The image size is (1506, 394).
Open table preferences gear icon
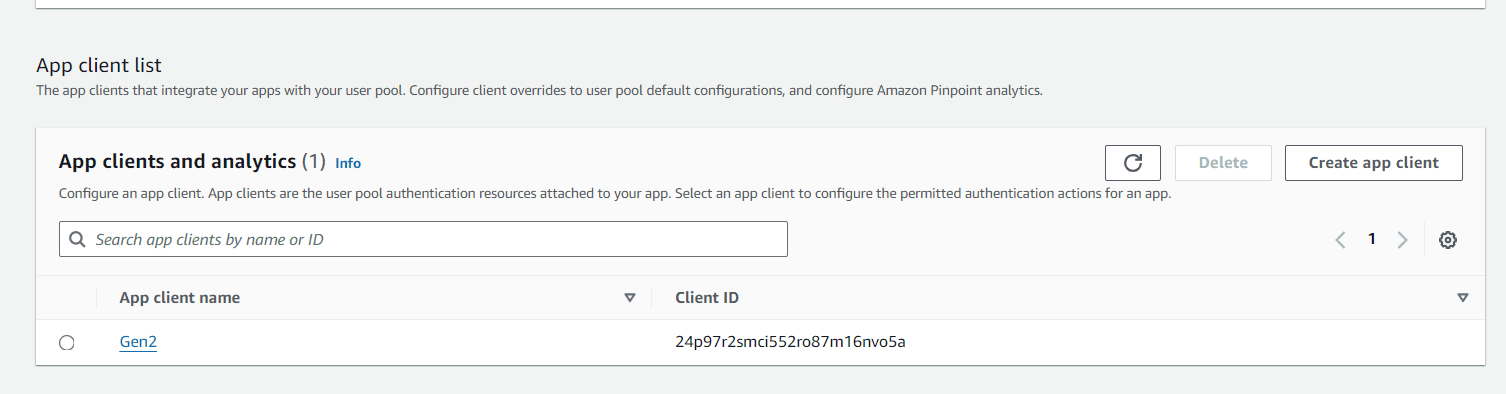pyautogui.click(x=1447, y=240)
